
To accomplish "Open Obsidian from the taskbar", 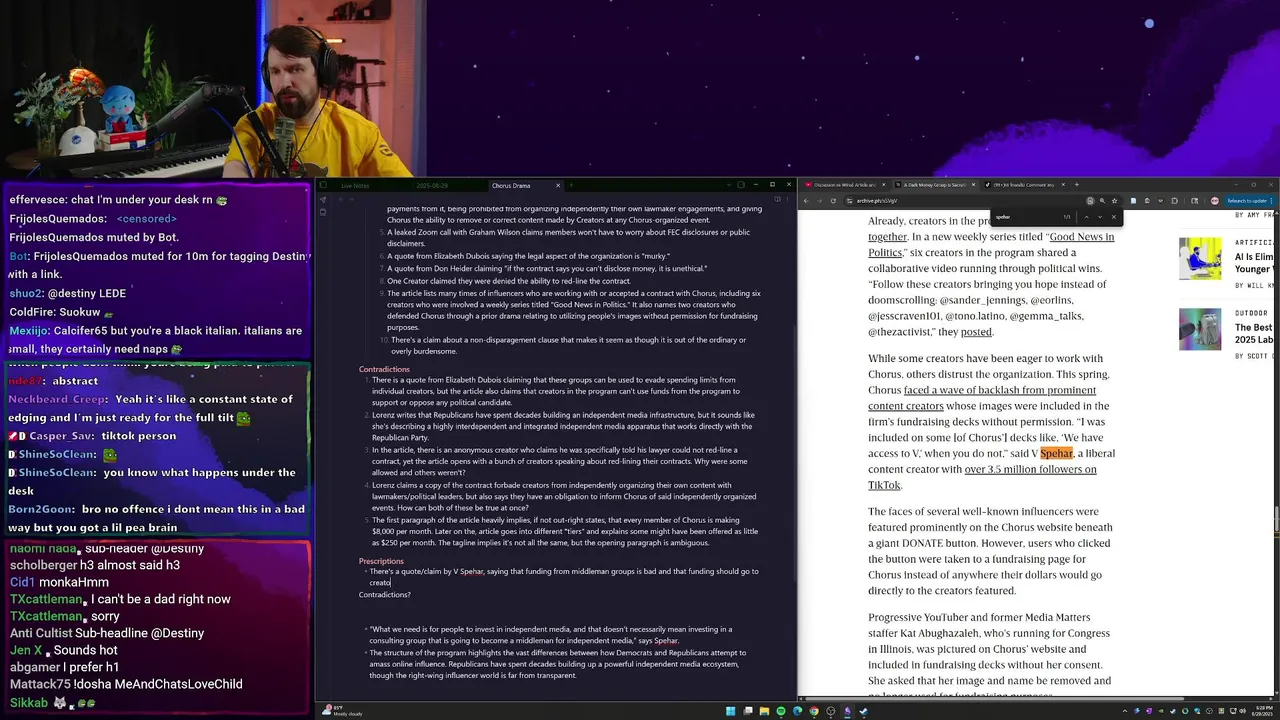I will tap(847, 711).
